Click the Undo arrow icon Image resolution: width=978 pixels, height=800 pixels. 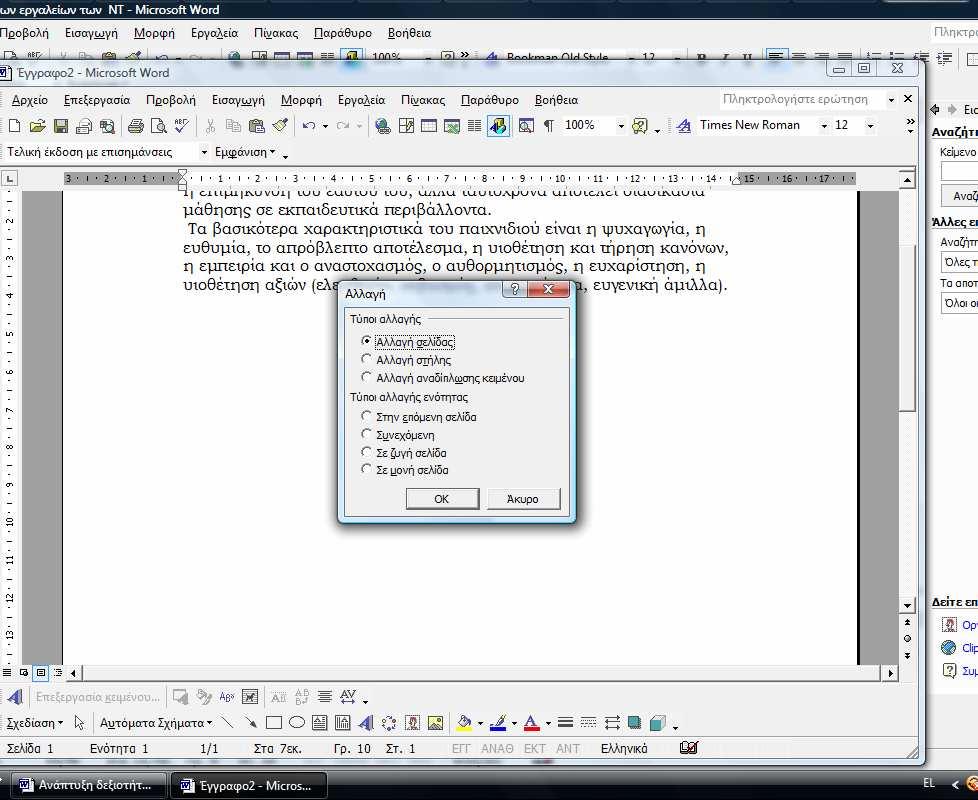[308, 126]
